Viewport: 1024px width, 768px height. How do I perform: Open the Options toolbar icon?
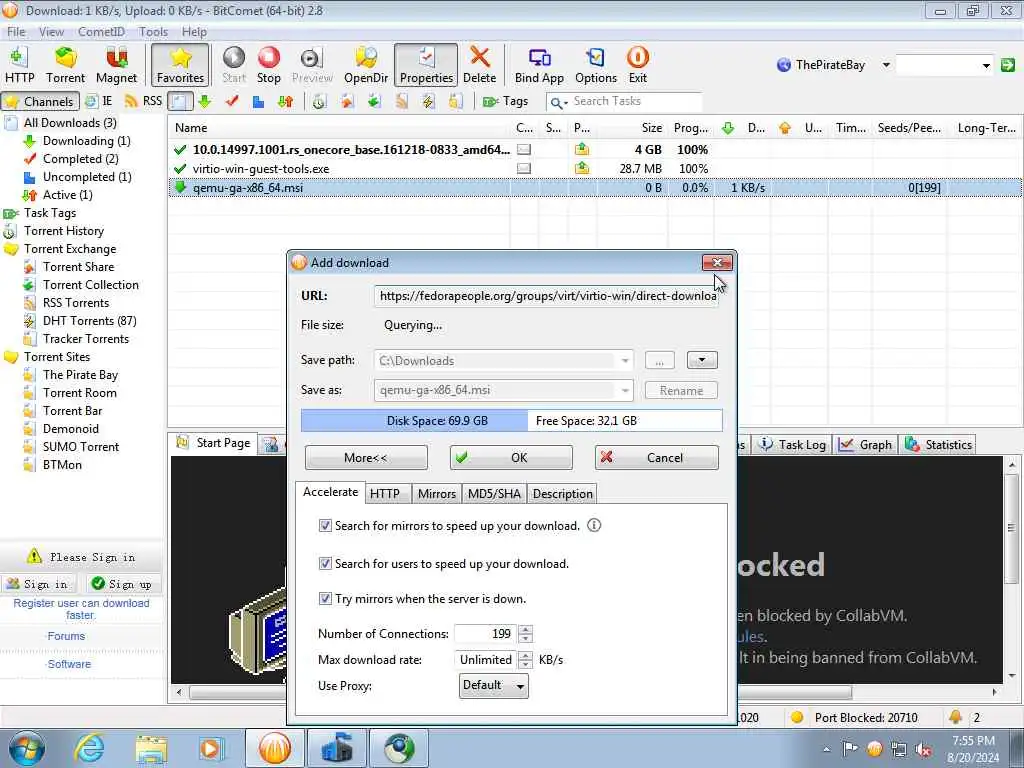tap(596, 65)
